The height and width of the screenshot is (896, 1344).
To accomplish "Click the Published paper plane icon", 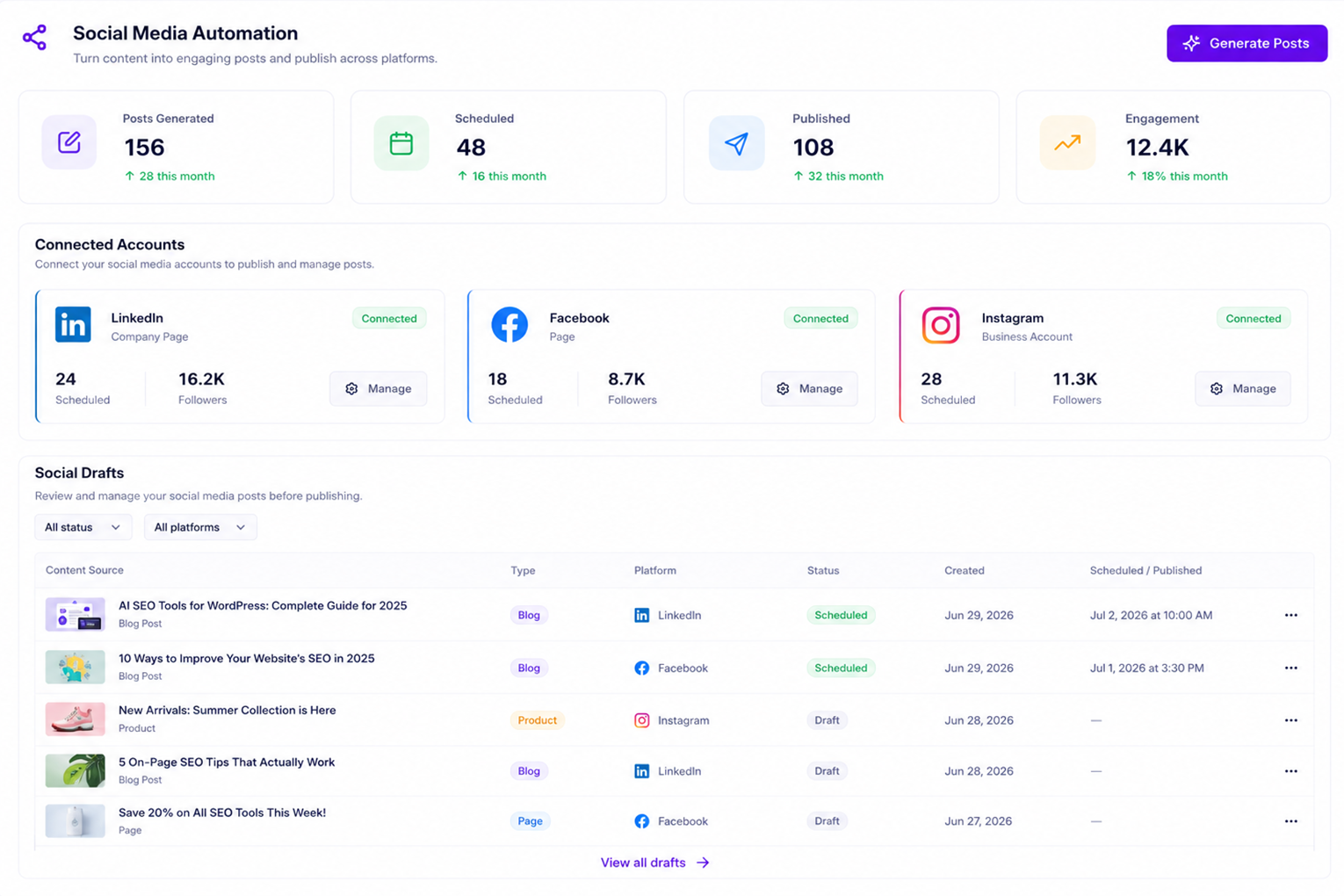I will coord(736,142).
